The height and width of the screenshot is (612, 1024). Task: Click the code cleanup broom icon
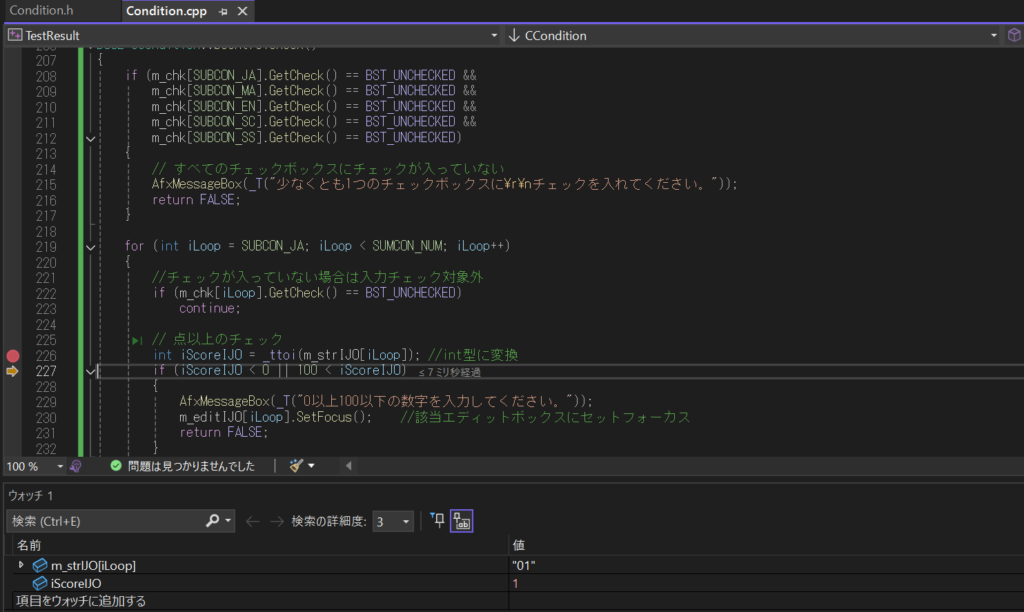[x=296, y=466]
